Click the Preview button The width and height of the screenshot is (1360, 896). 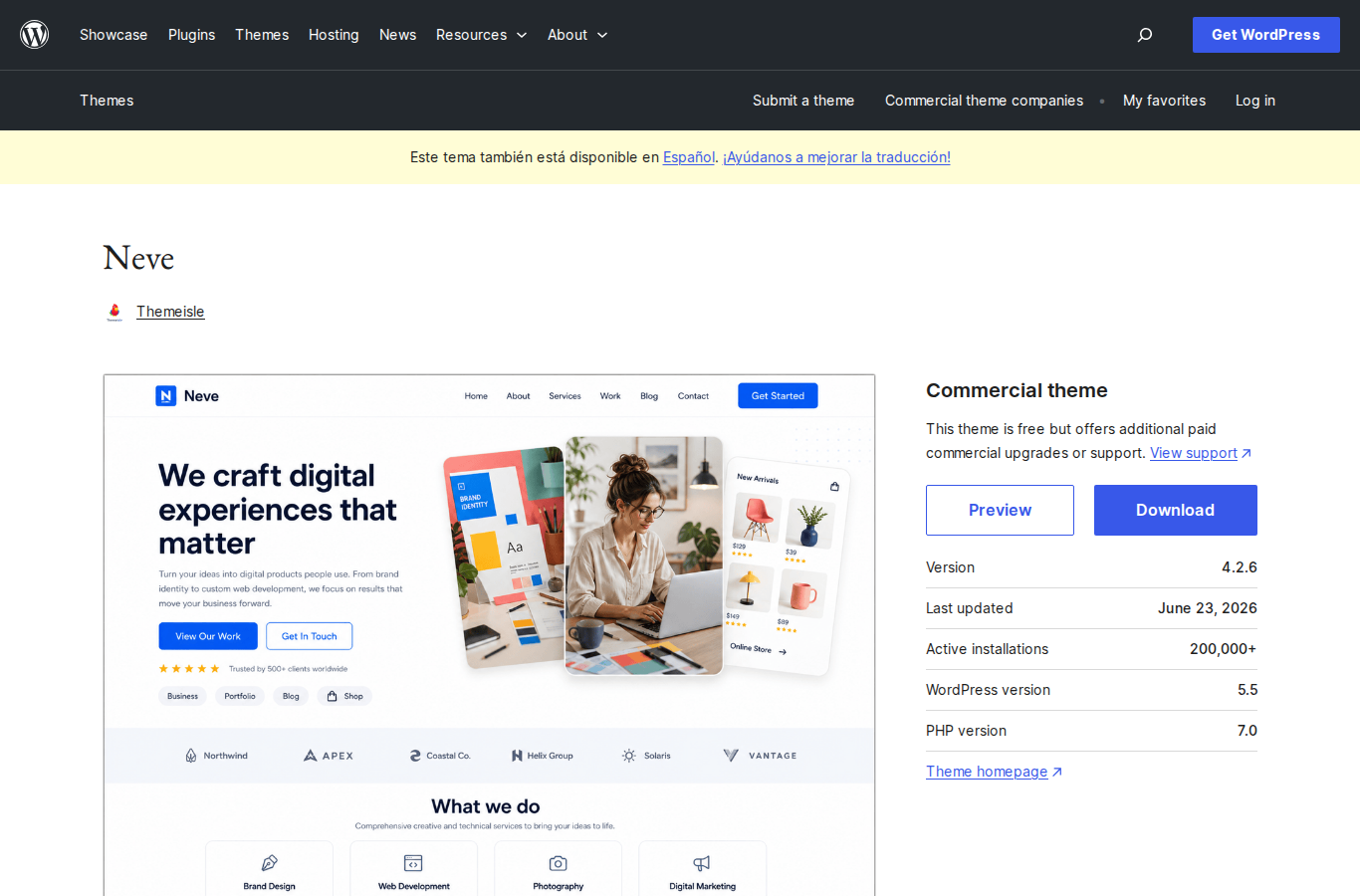[1000, 510]
